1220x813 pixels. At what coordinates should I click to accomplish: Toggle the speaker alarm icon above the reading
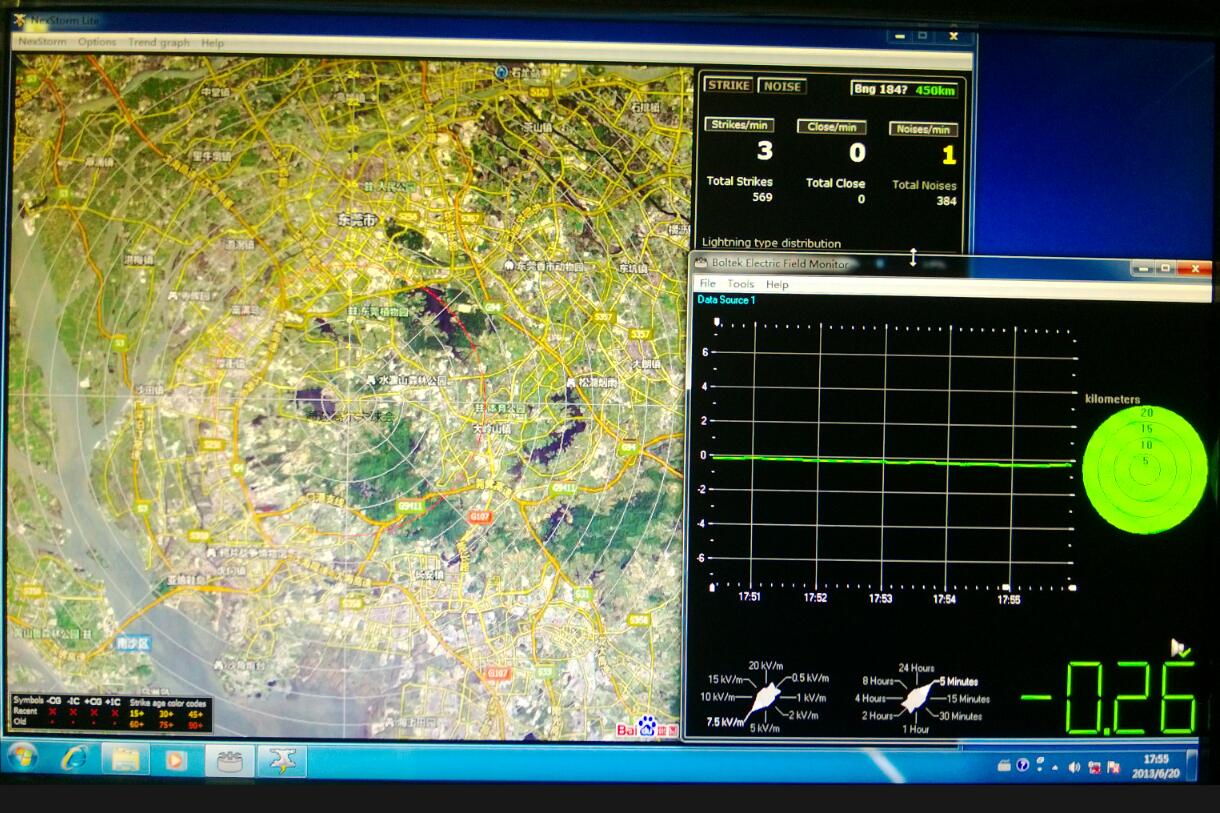coord(1181,648)
